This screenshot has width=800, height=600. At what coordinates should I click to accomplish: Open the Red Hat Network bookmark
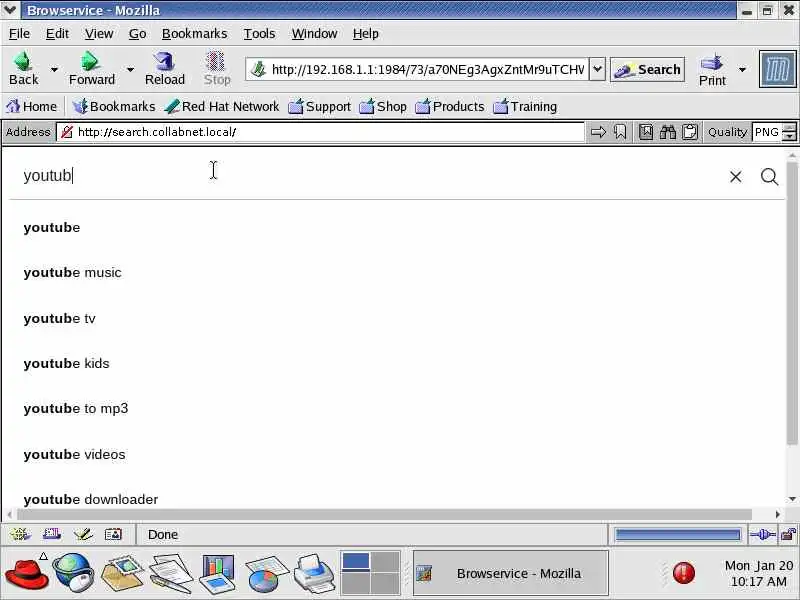(222, 106)
